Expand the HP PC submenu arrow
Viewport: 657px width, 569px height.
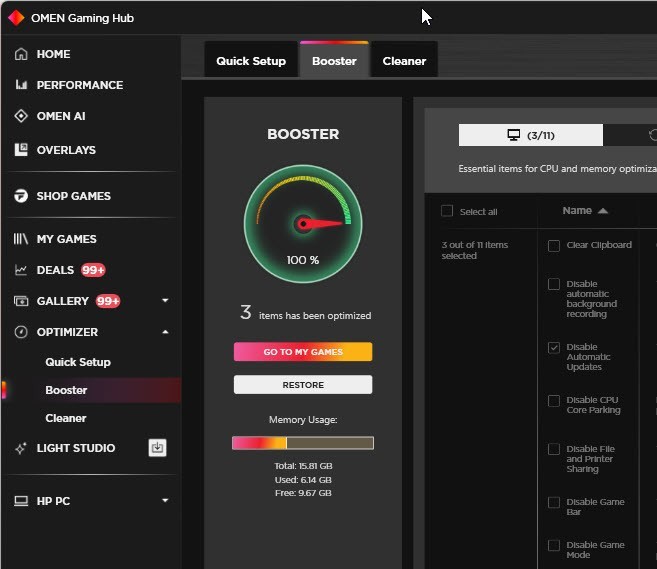(165, 500)
